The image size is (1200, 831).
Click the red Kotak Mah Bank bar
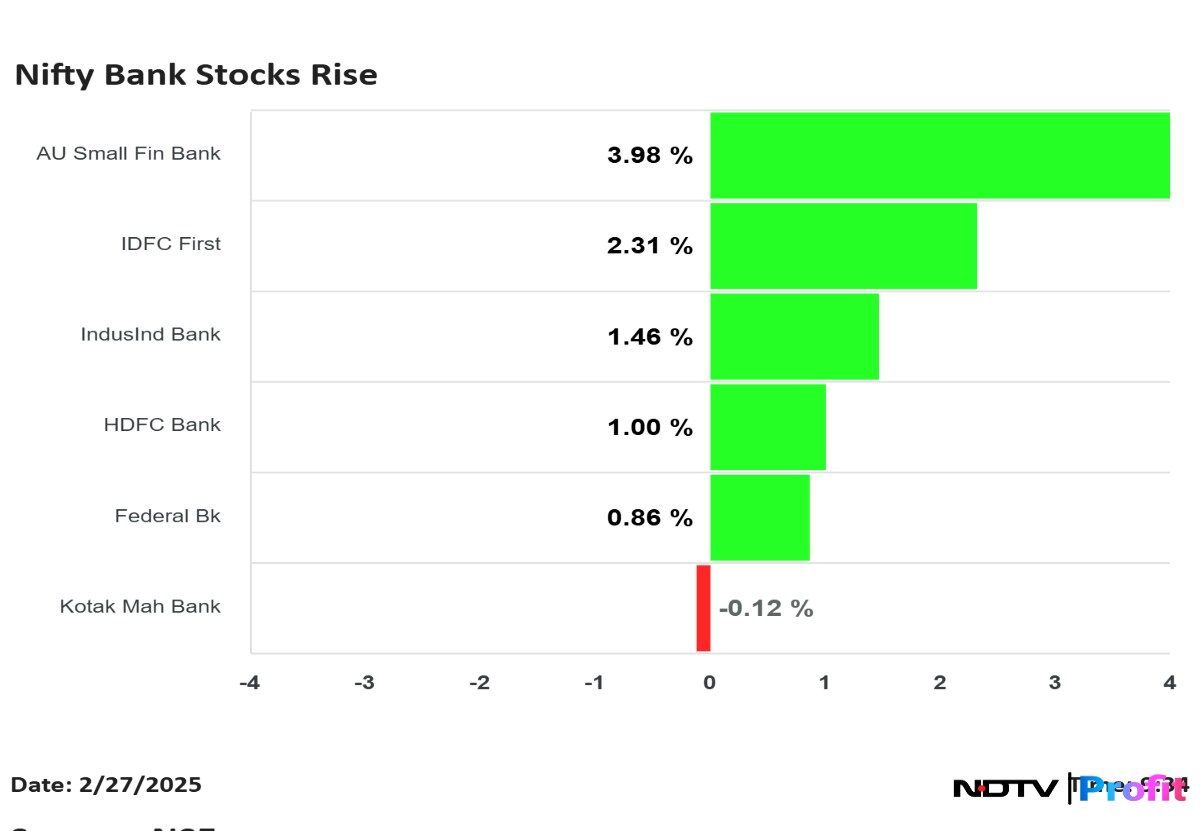tap(703, 608)
